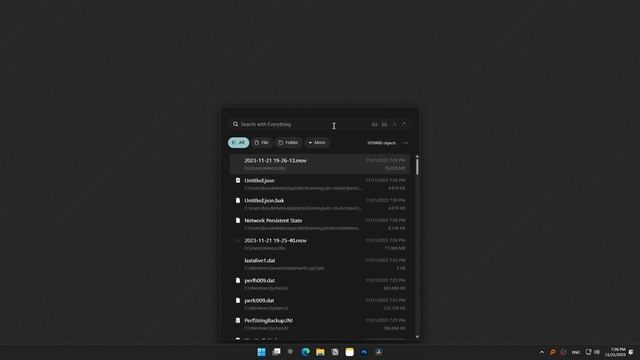Select the Untitled.json result
Viewport: 640px width, 360px height.
[x=320, y=184]
